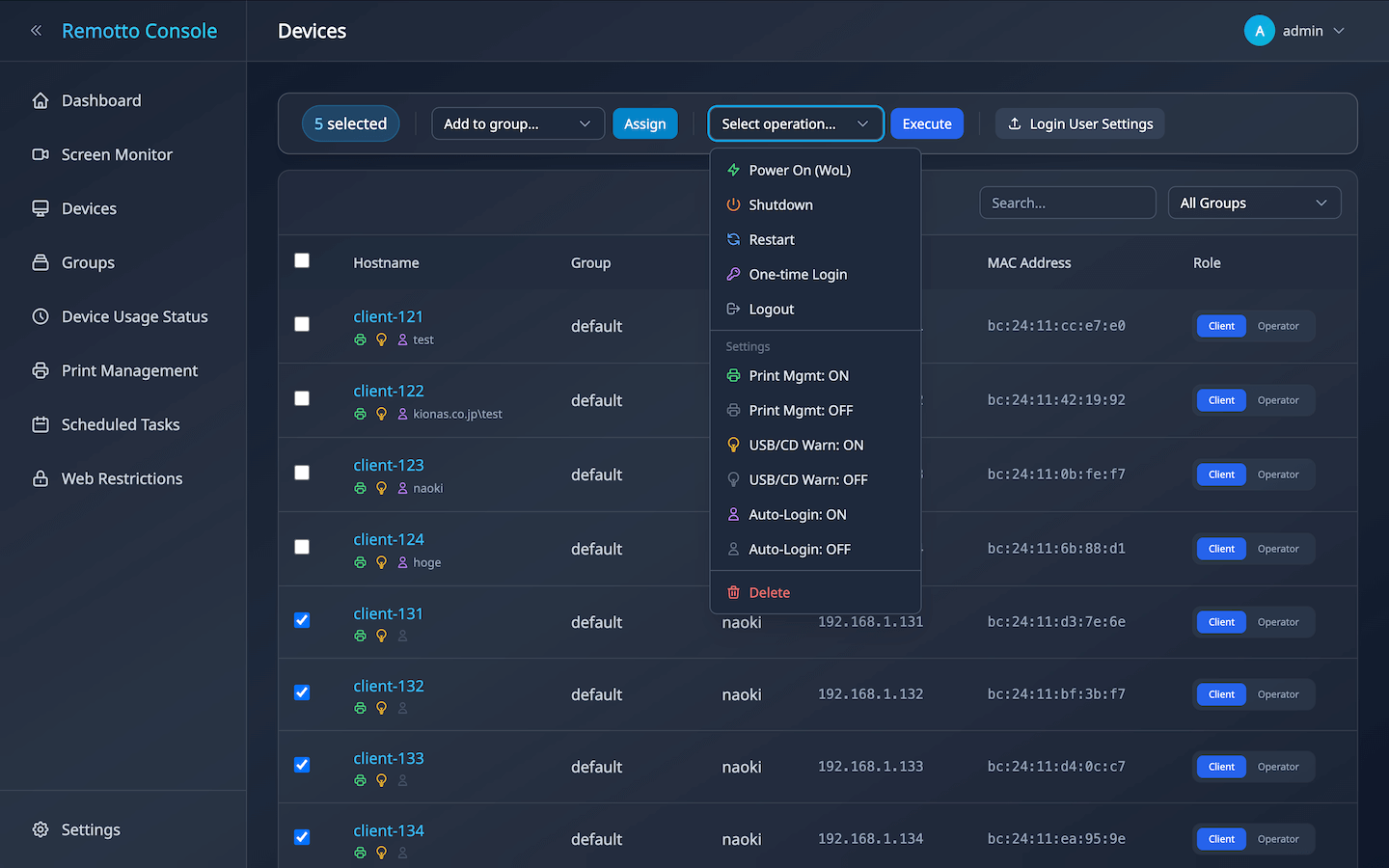1389x868 pixels.
Task: Uncheck the client-131 row checkbox
Action: tap(302, 620)
